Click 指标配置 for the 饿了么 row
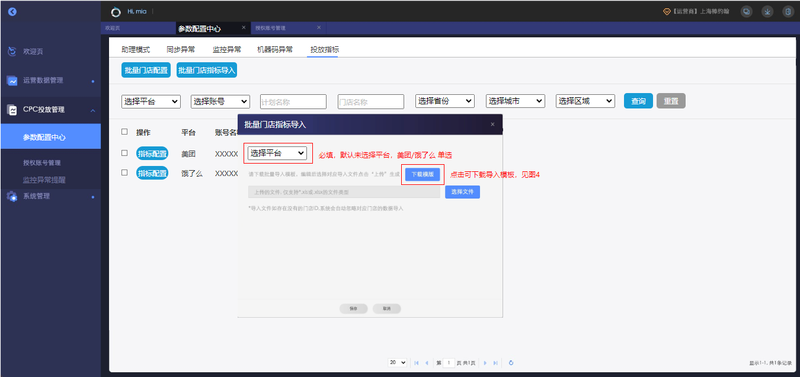800x377 pixels. point(152,173)
